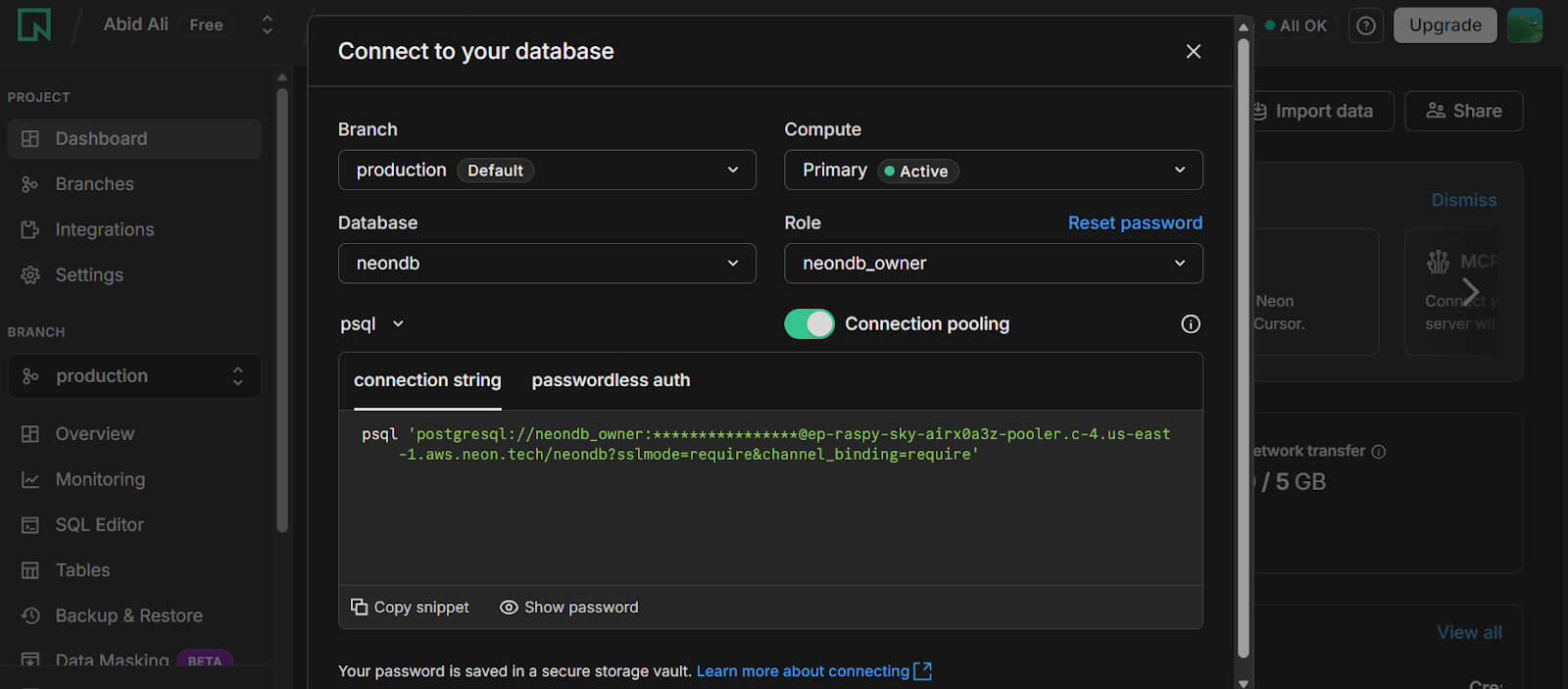Click the Dismiss link
The image size is (1568, 689).
[1464, 200]
